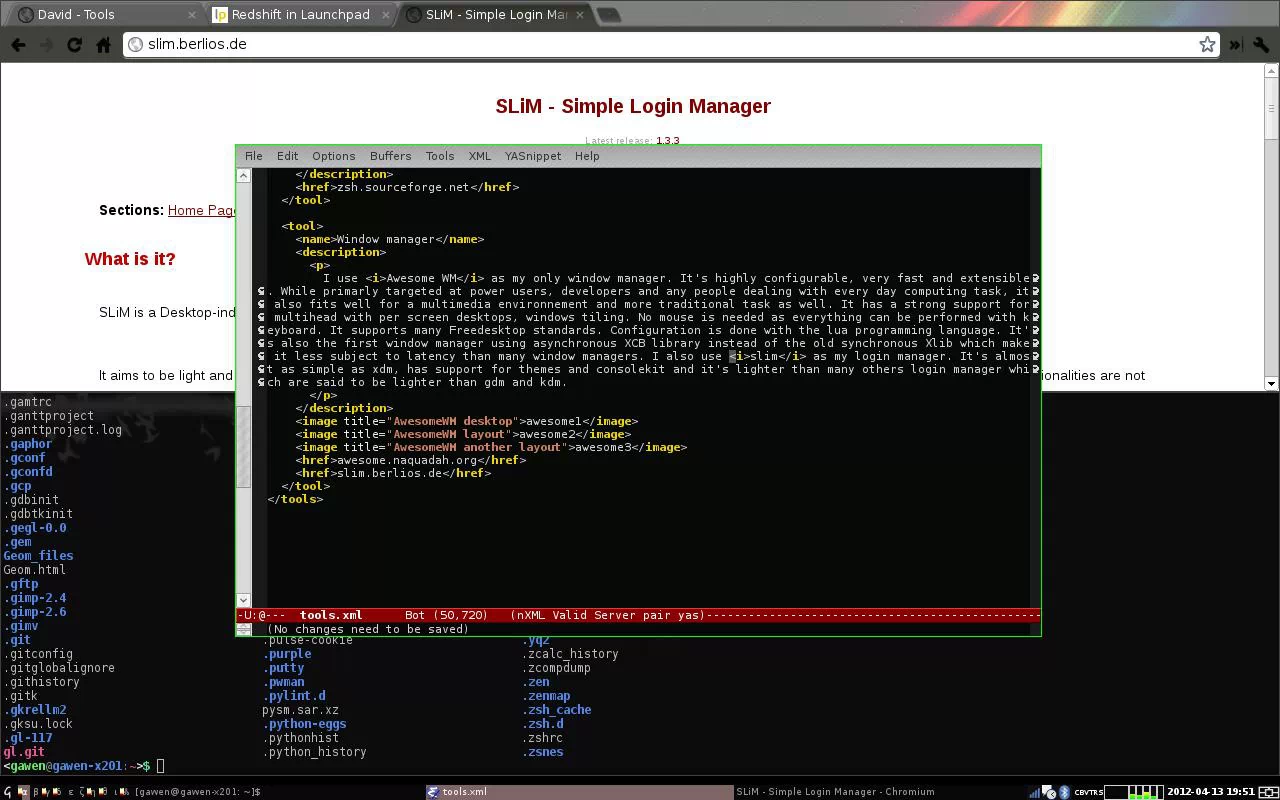Open the YASnippet menu
The height and width of the screenshot is (800, 1280).
point(532,156)
